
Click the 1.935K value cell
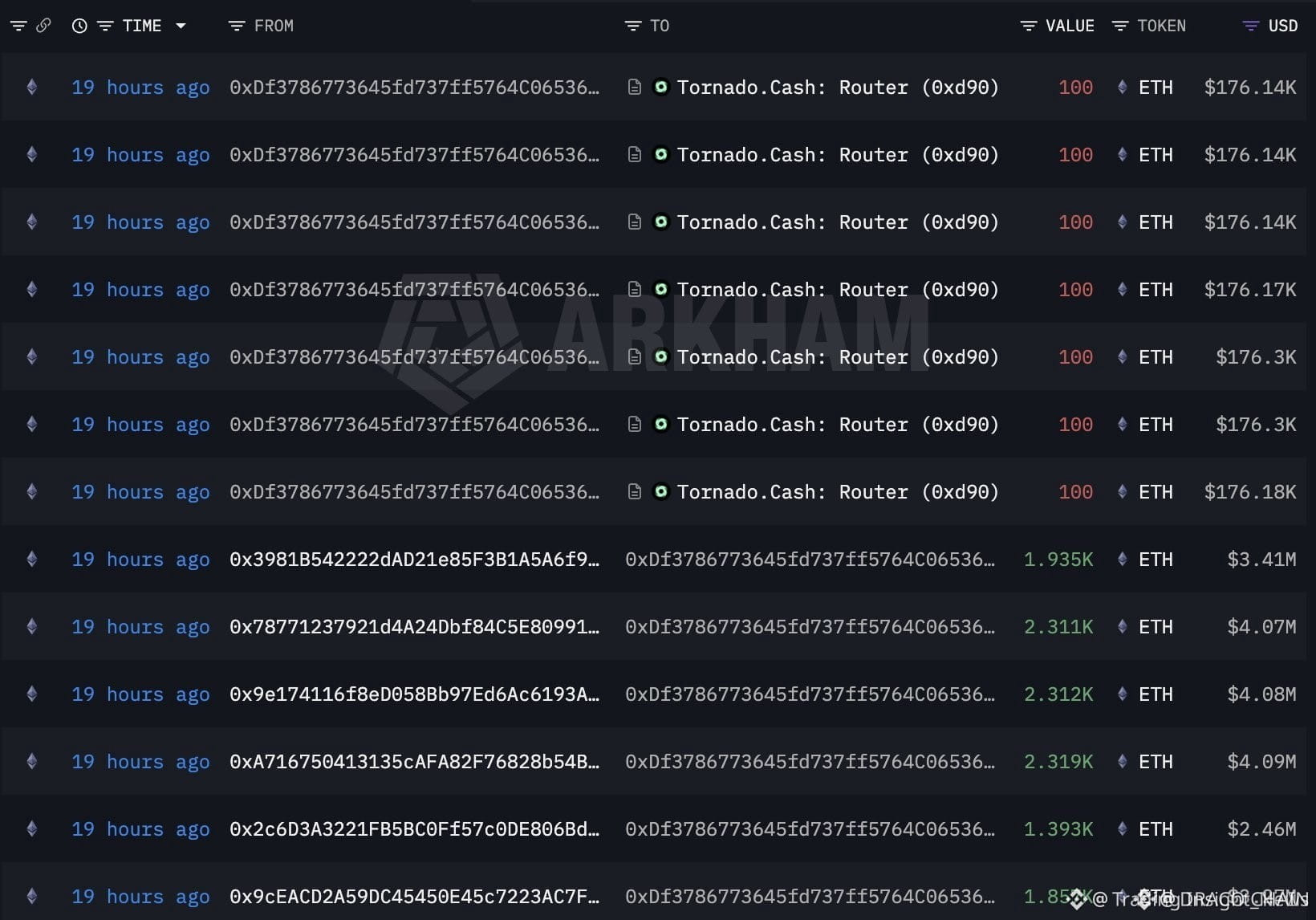1058,559
